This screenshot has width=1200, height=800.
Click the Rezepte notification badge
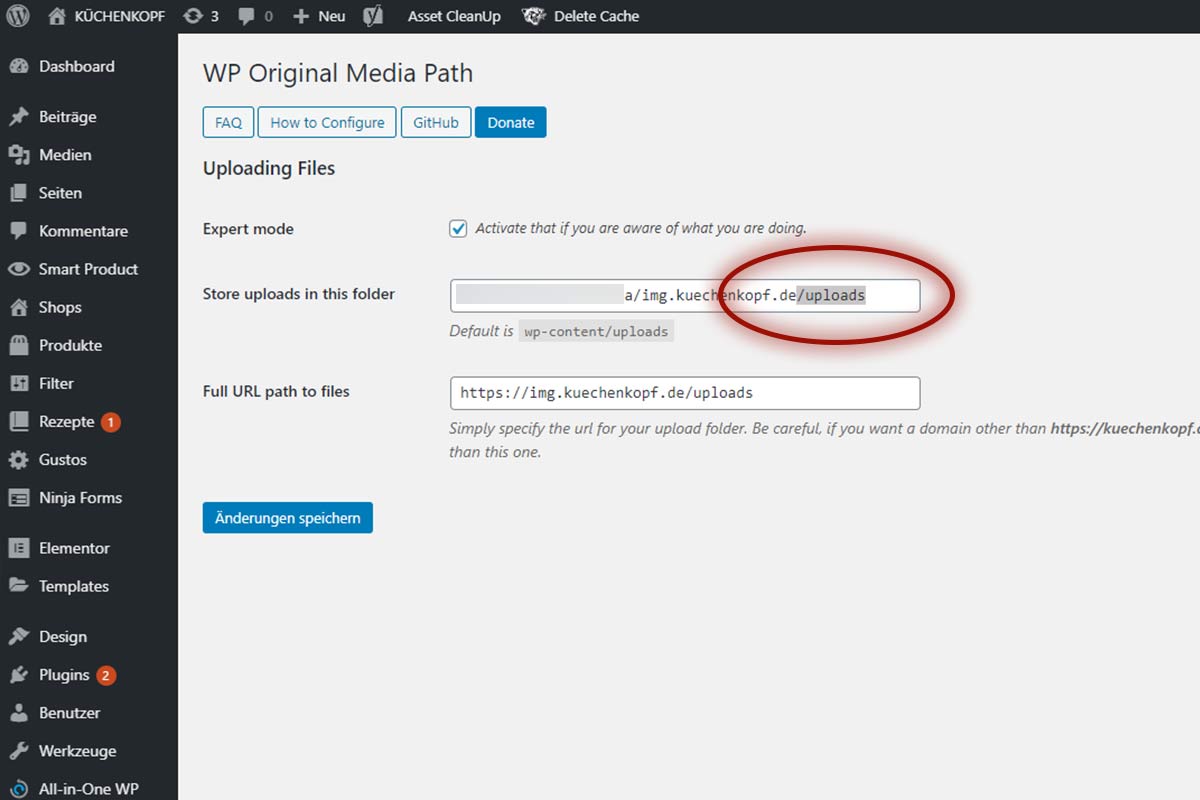[x=110, y=422]
